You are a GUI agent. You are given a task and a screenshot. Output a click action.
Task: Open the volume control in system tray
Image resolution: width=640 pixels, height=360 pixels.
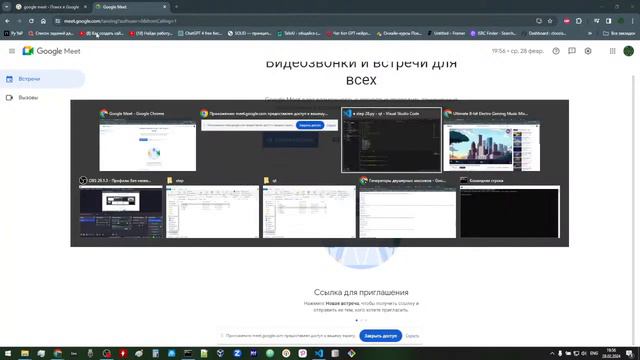click(584, 353)
